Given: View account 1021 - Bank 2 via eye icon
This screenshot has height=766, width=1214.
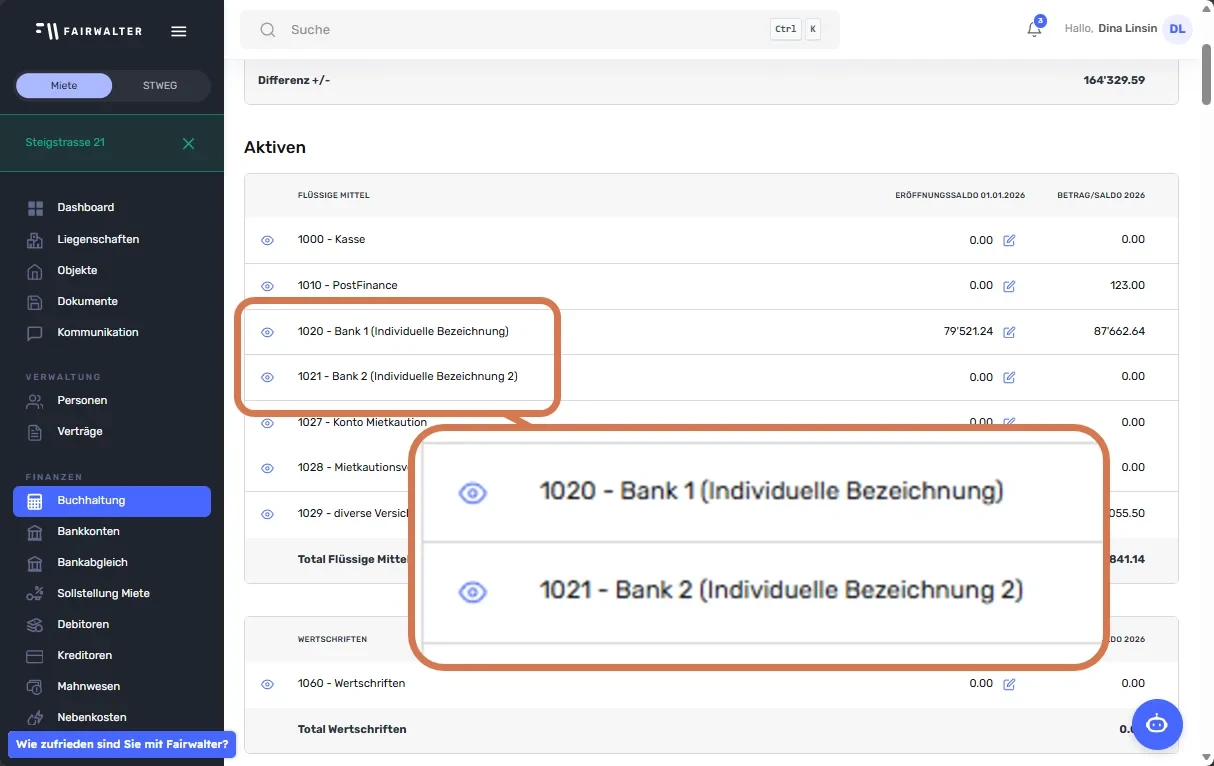Looking at the screenshot, I should point(267,377).
